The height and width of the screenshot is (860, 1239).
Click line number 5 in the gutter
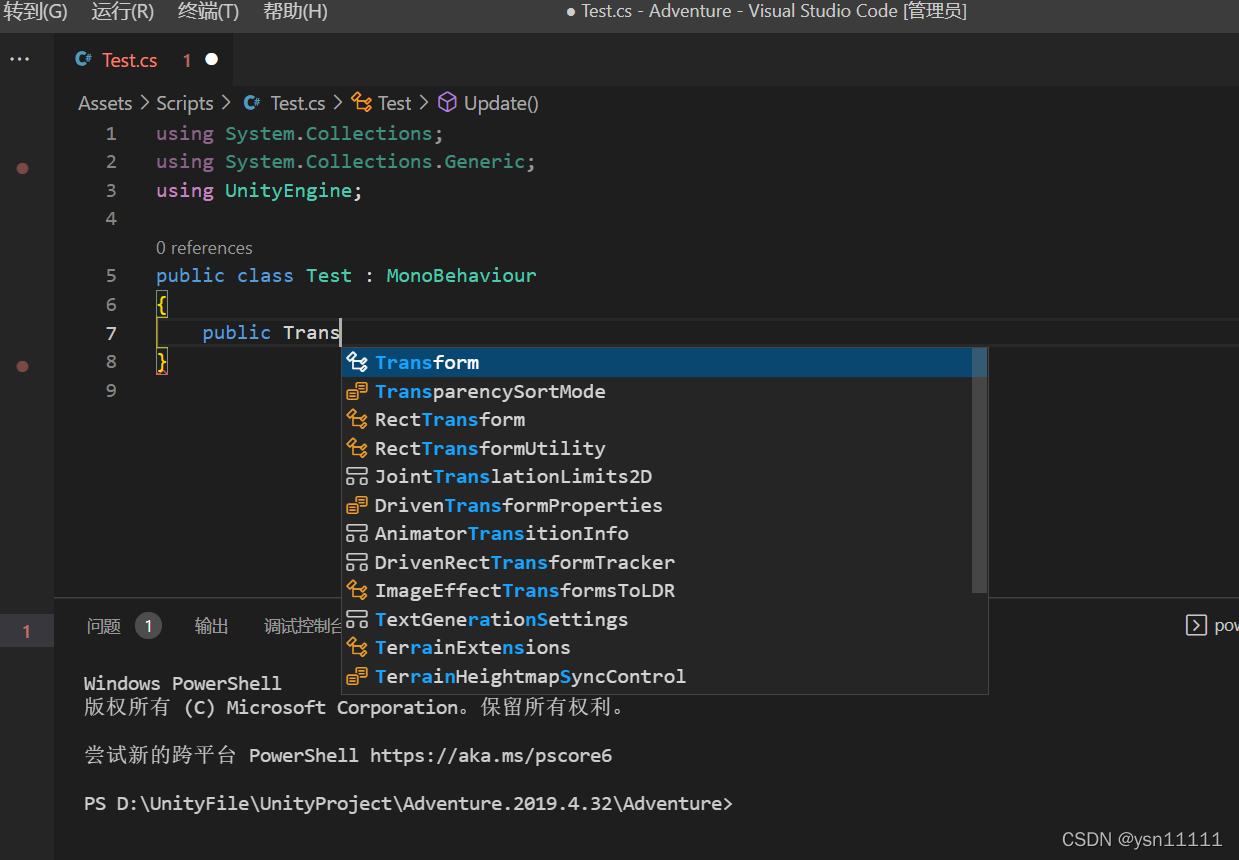tap(110, 275)
